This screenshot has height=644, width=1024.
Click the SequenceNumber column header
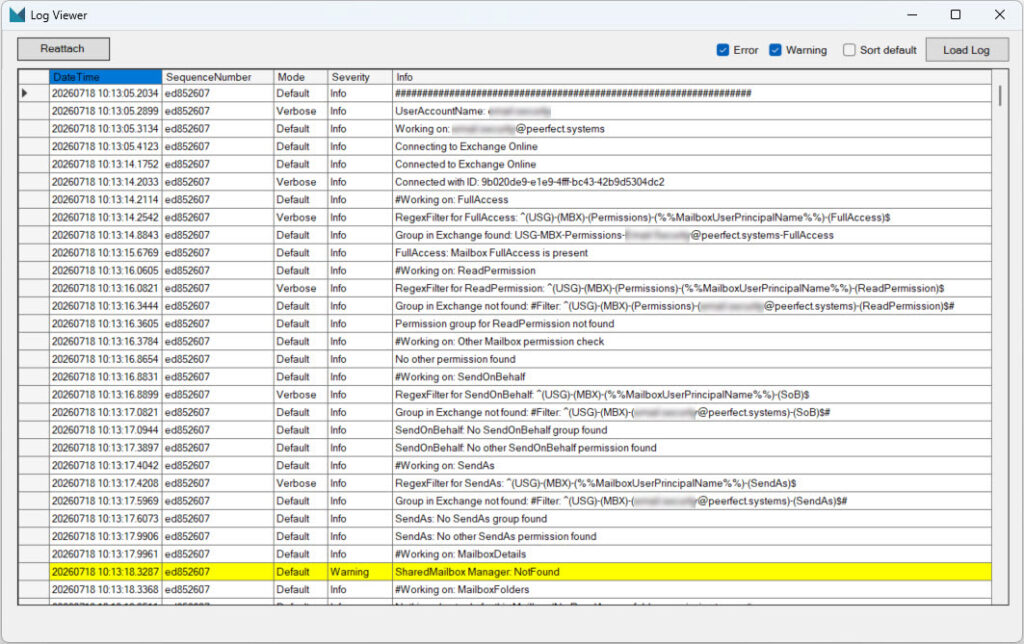click(x=217, y=77)
